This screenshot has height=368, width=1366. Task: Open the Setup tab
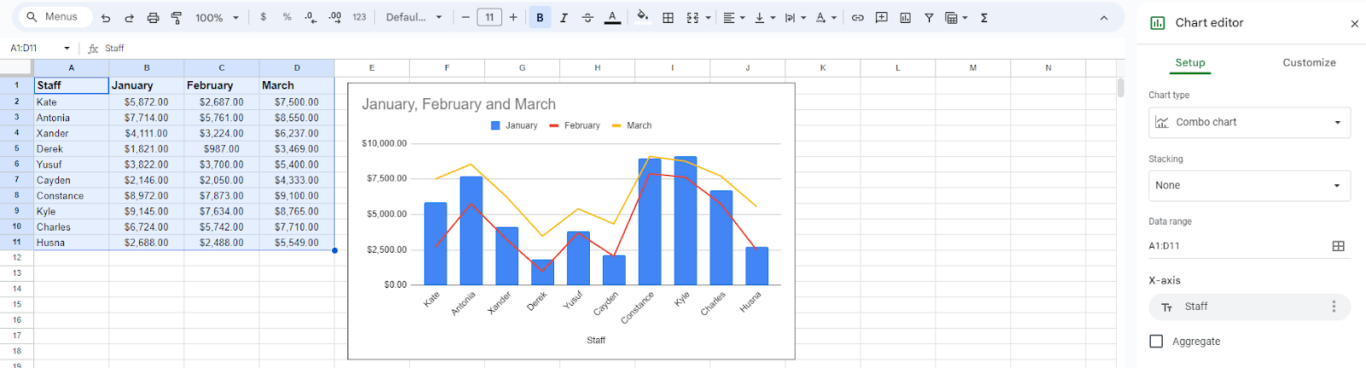tap(1190, 62)
